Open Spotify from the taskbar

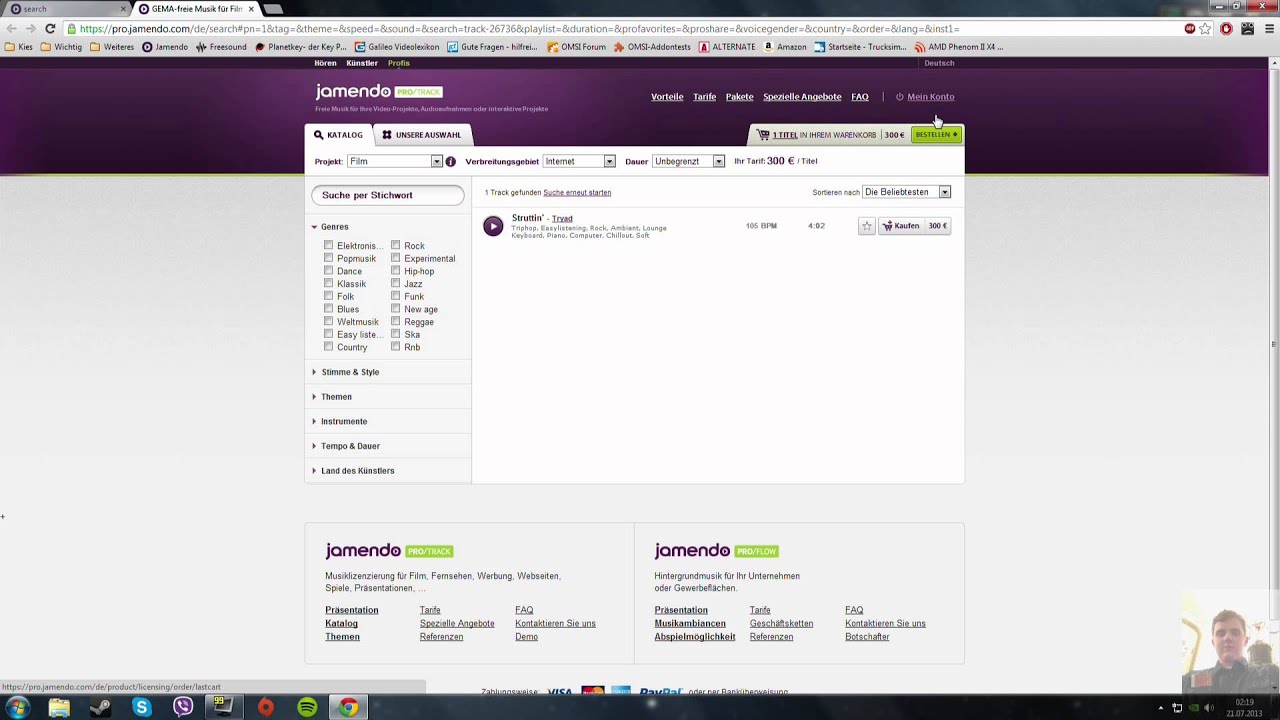click(307, 708)
